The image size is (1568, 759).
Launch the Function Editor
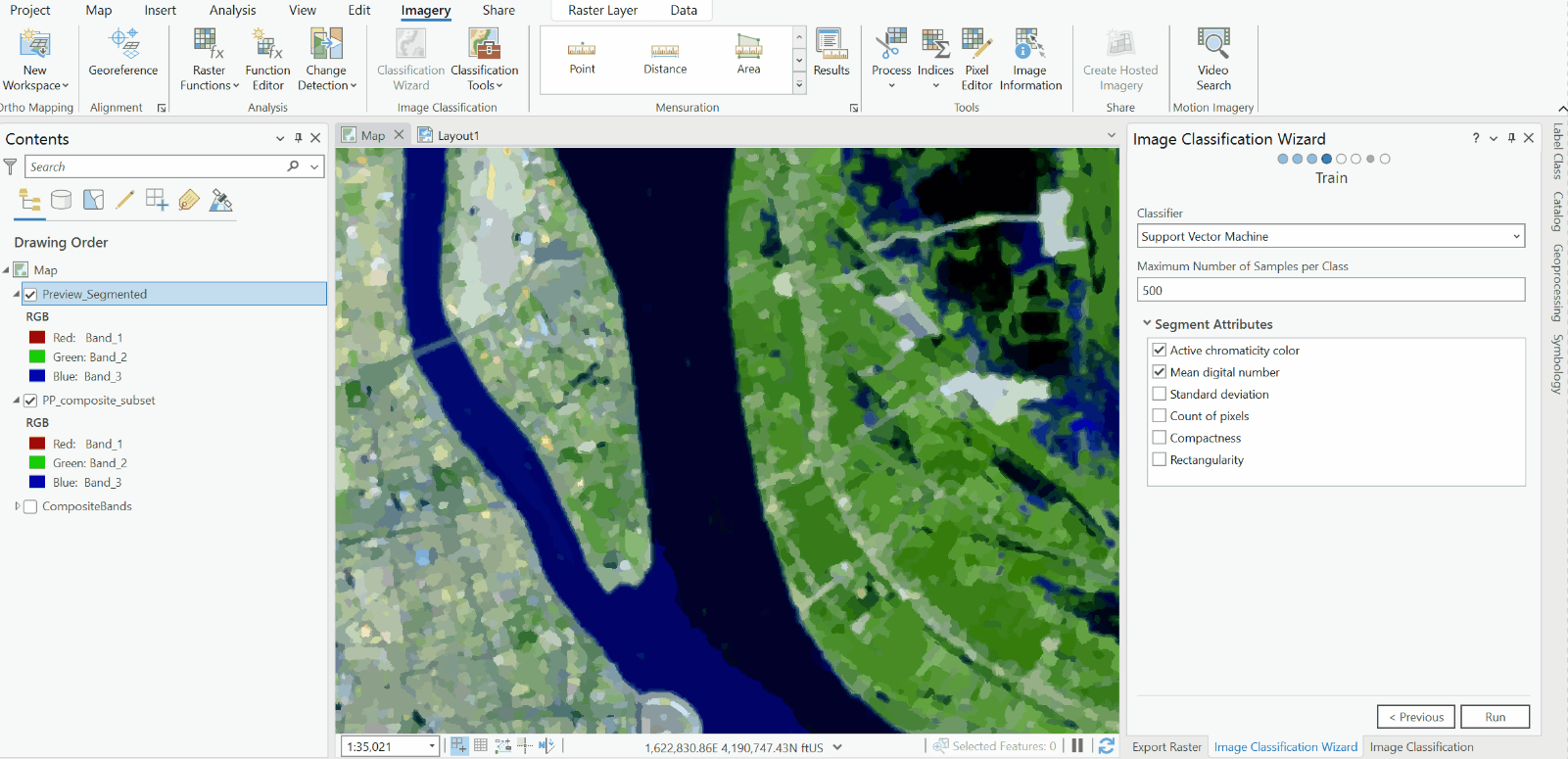pyautogui.click(x=267, y=61)
